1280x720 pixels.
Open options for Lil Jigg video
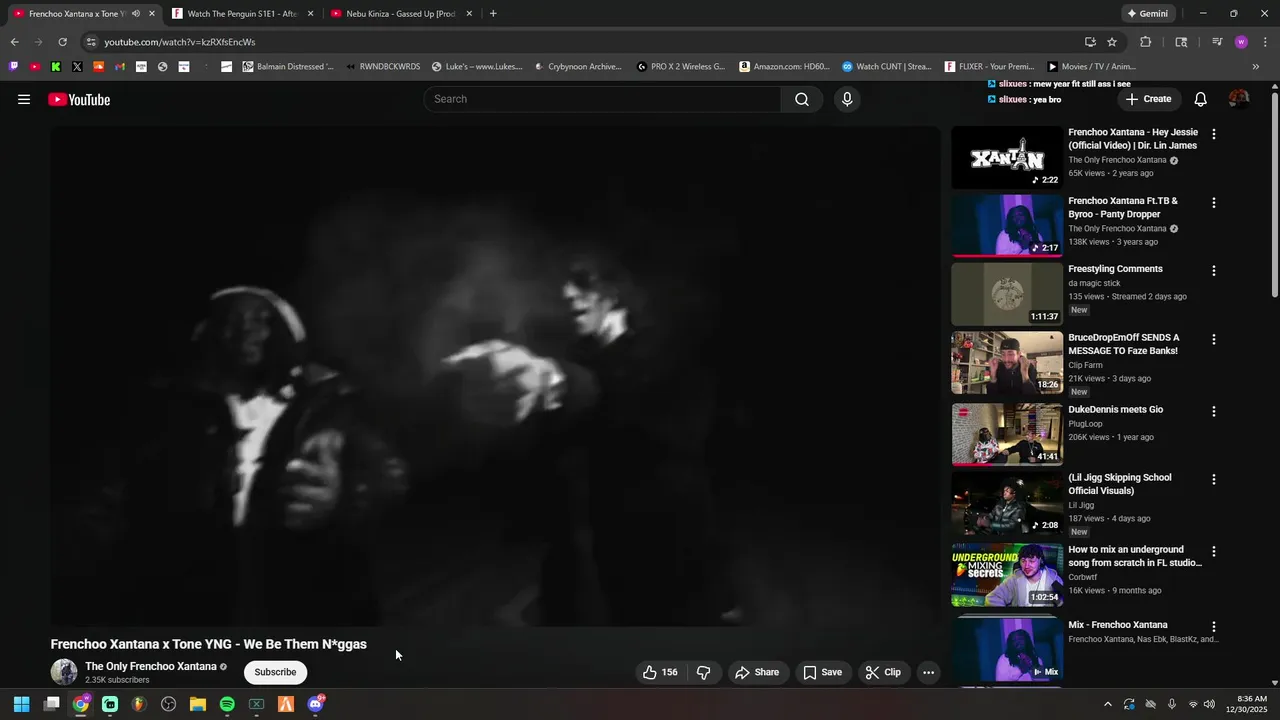1214,479
